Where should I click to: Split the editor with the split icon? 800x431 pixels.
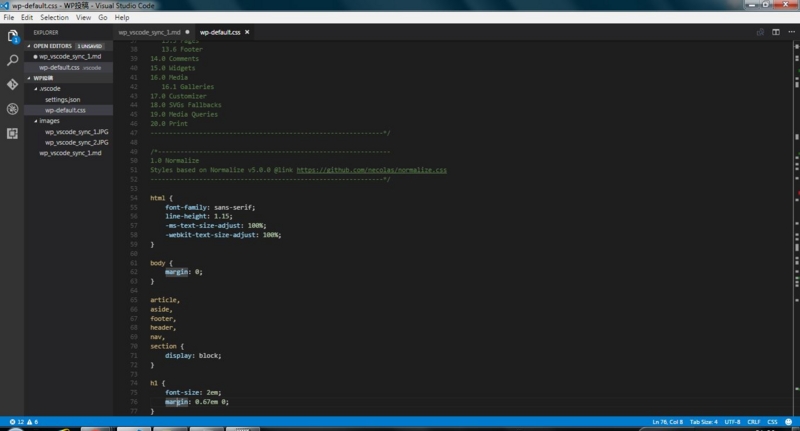[x=776, y=32]
